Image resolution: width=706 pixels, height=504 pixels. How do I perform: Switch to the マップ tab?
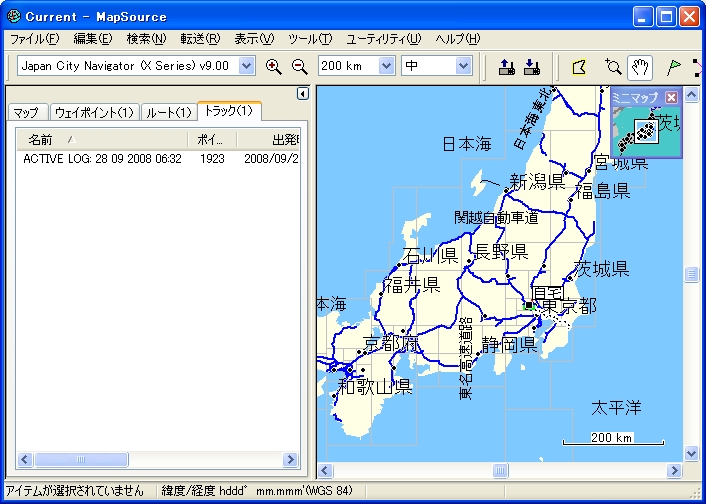click(27, 112)
